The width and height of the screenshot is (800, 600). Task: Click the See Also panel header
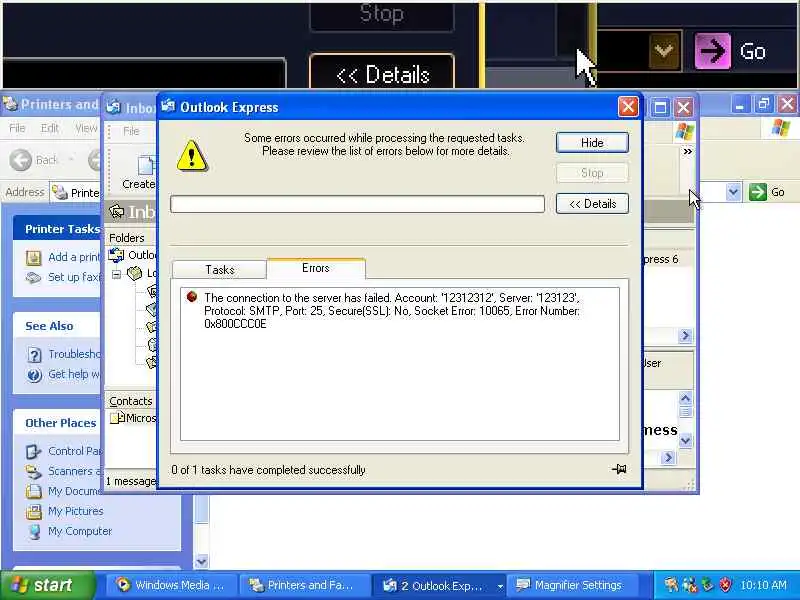tap(57, 326)
